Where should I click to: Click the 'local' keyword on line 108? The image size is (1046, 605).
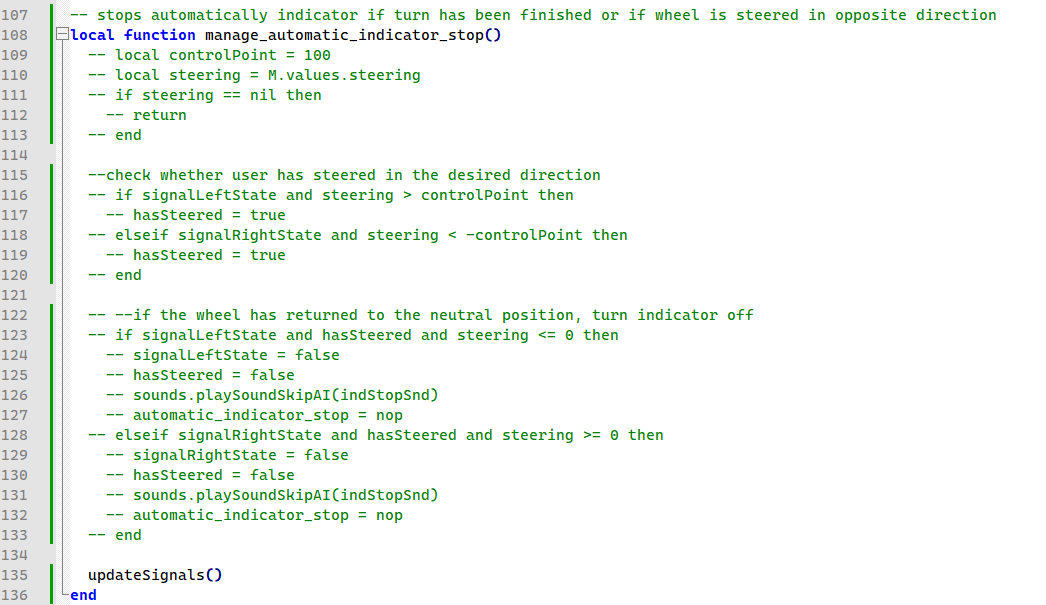(93, 35)
